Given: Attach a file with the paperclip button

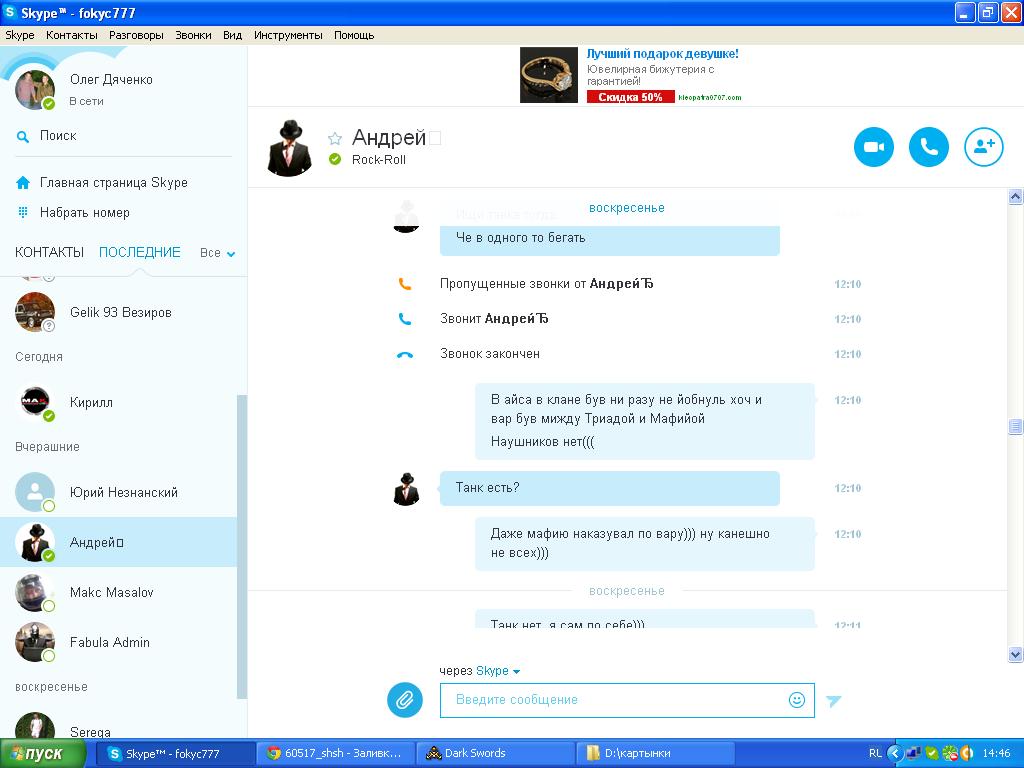Looking at the screenshot, I should click(405, 700).
